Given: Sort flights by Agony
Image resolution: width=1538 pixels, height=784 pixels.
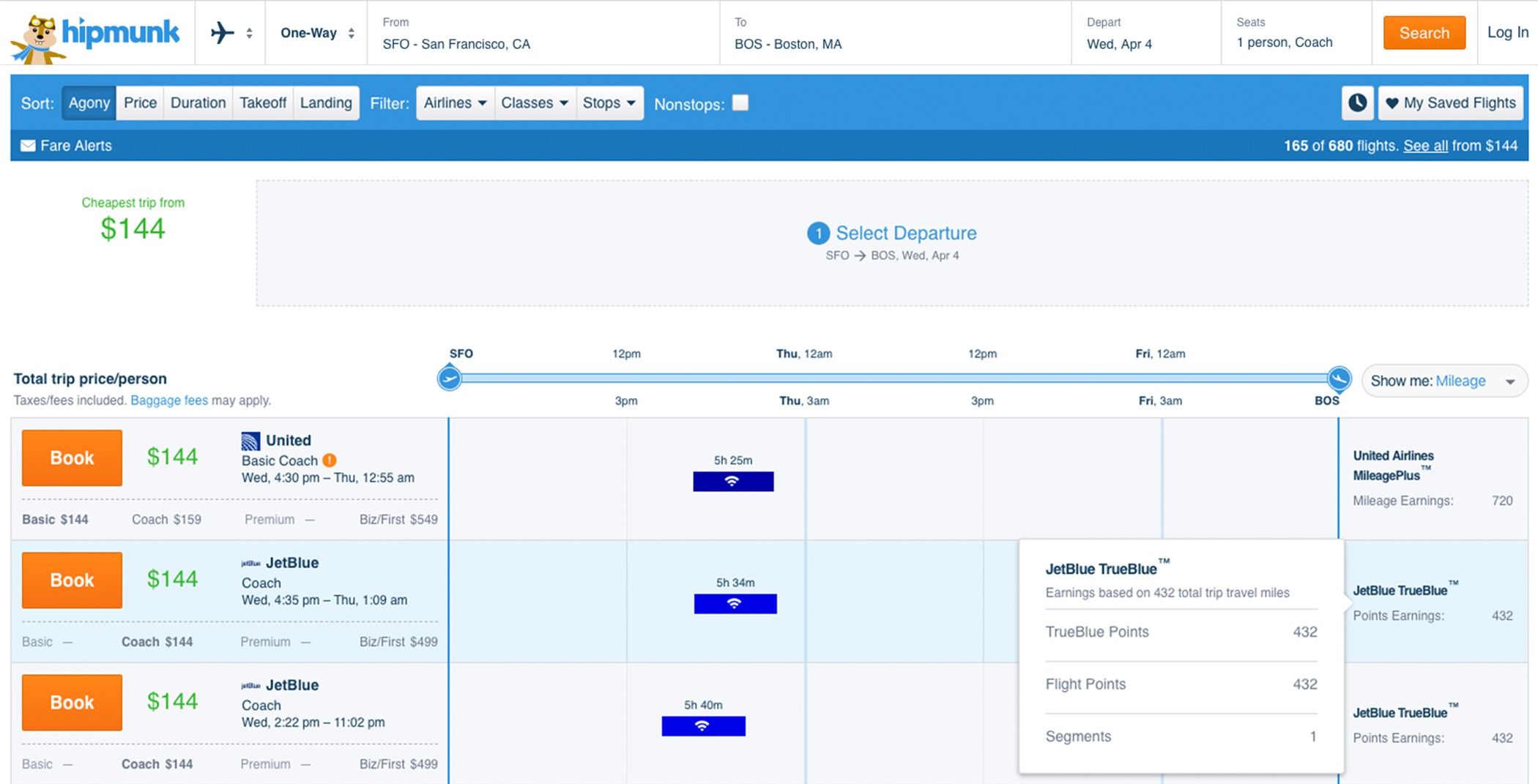Looking at the screenshot, I should [x=89, y=103].
